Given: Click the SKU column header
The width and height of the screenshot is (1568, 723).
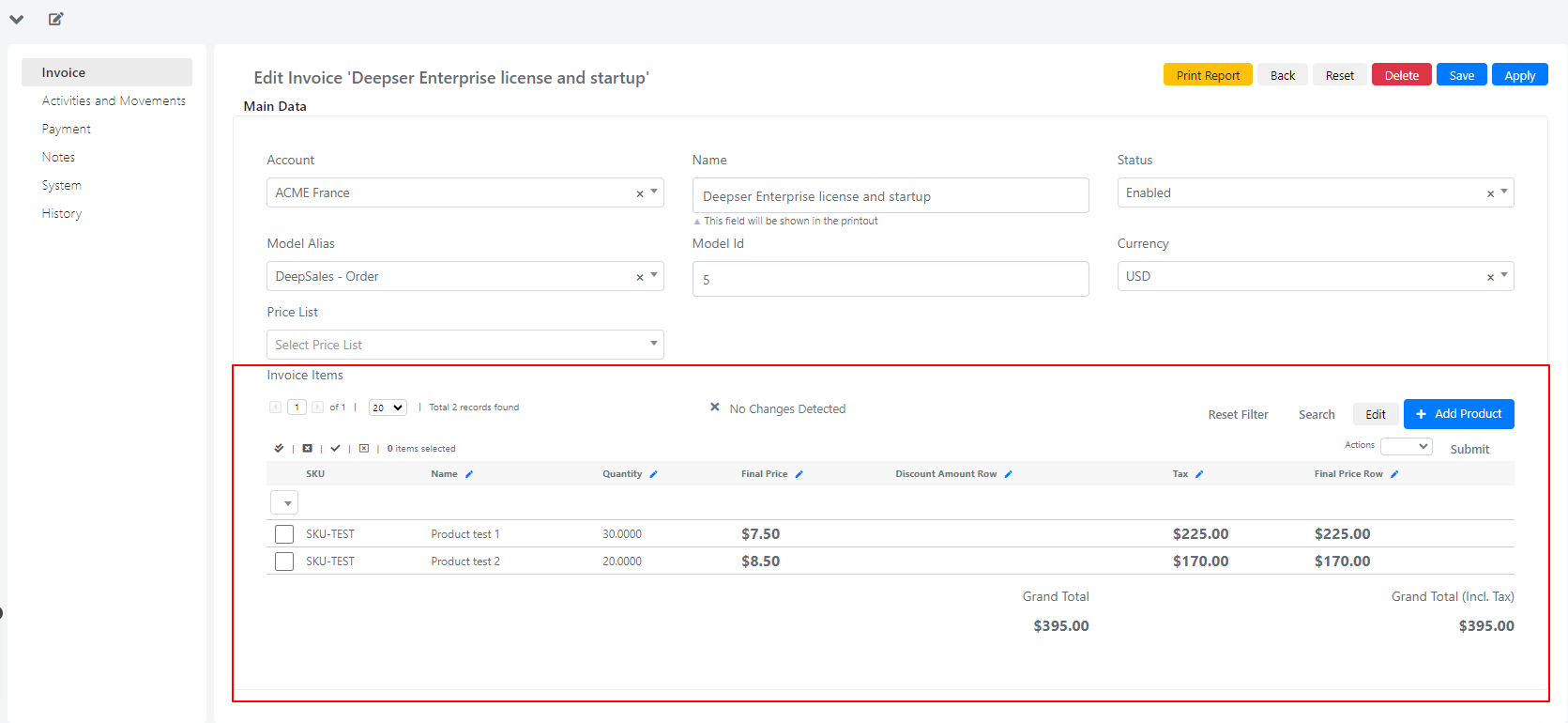Looking at the screenshot, I should pos(315,474).
